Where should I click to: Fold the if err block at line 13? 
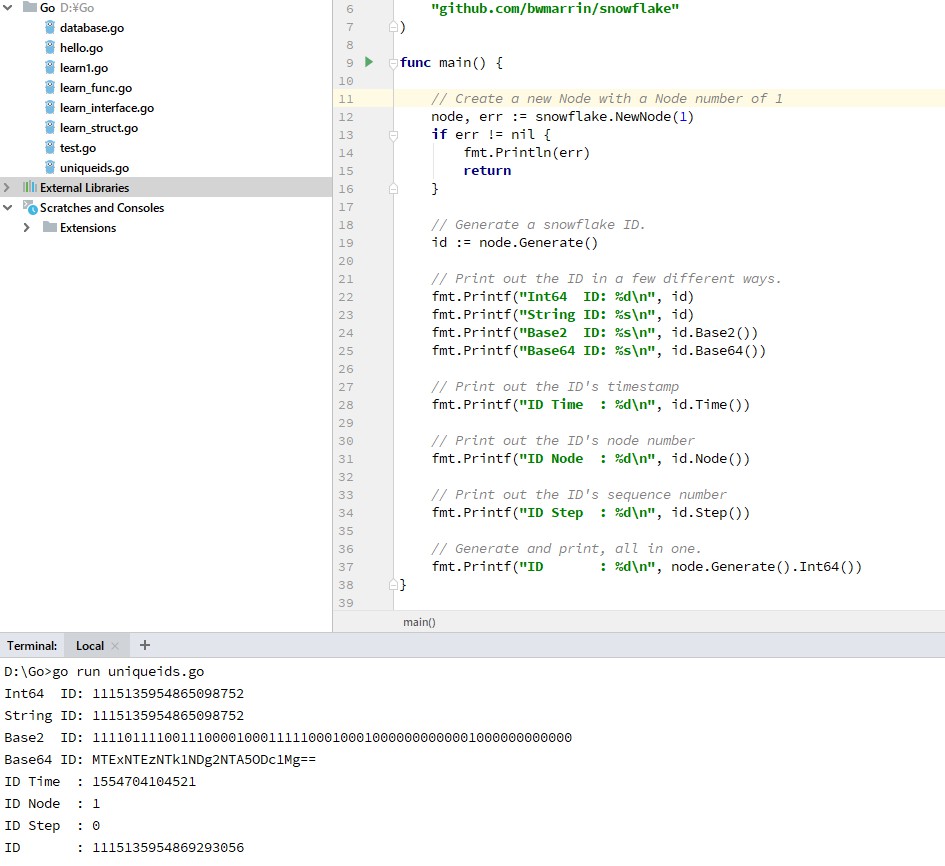393,135
